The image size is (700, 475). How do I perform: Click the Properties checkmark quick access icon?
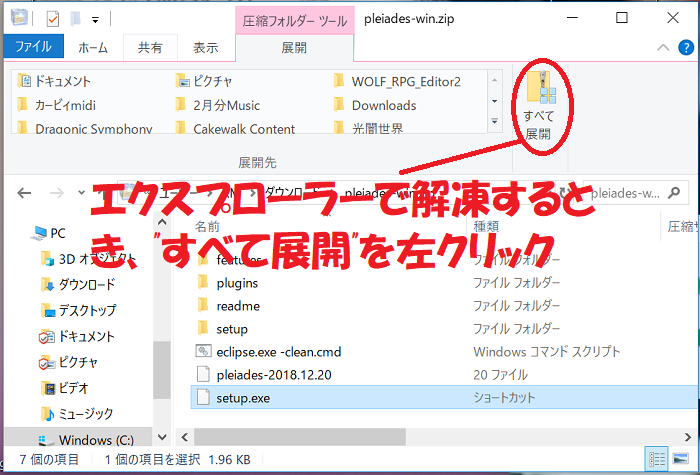[53, 19]
